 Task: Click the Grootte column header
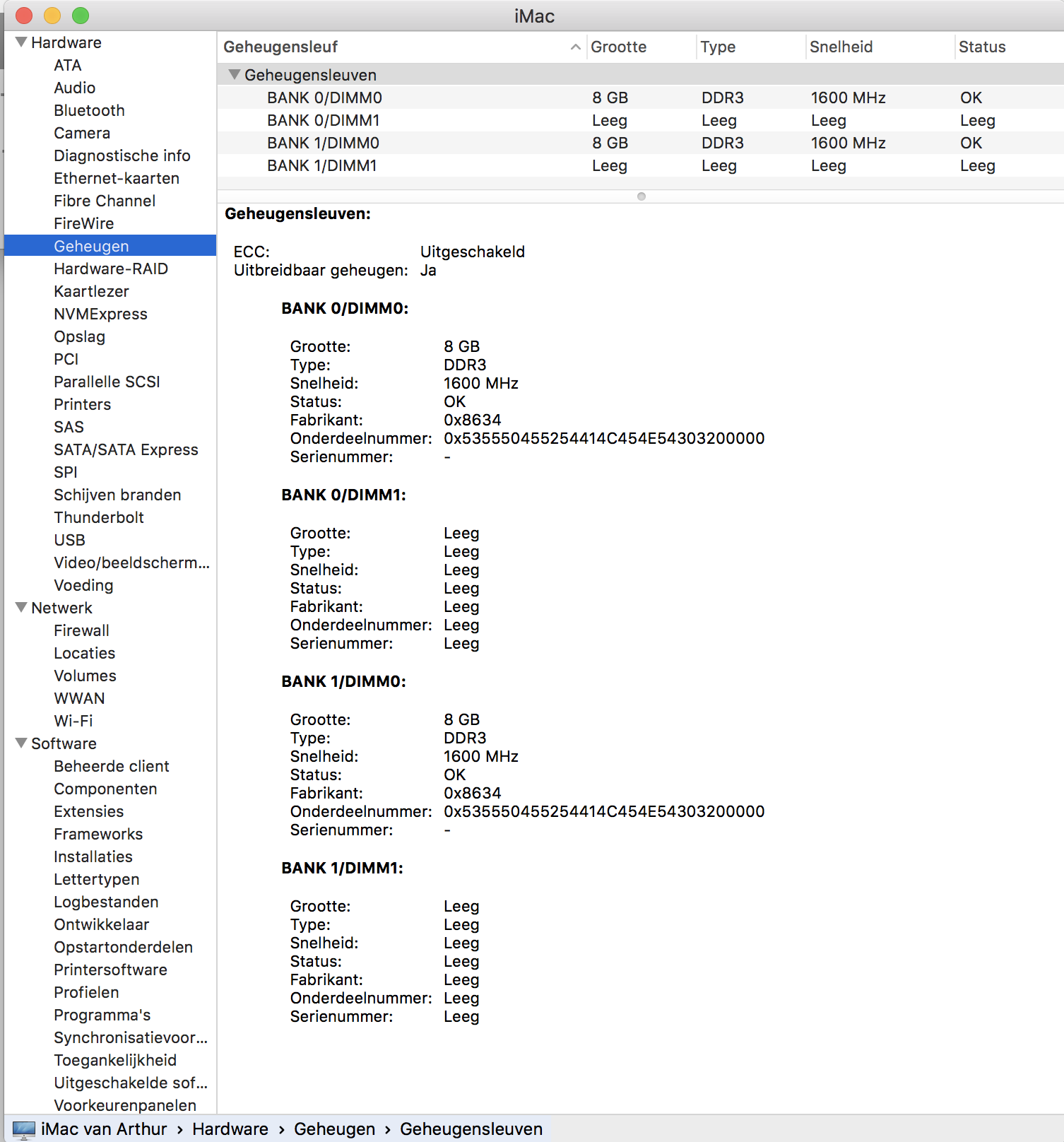(x=619, y=47)
